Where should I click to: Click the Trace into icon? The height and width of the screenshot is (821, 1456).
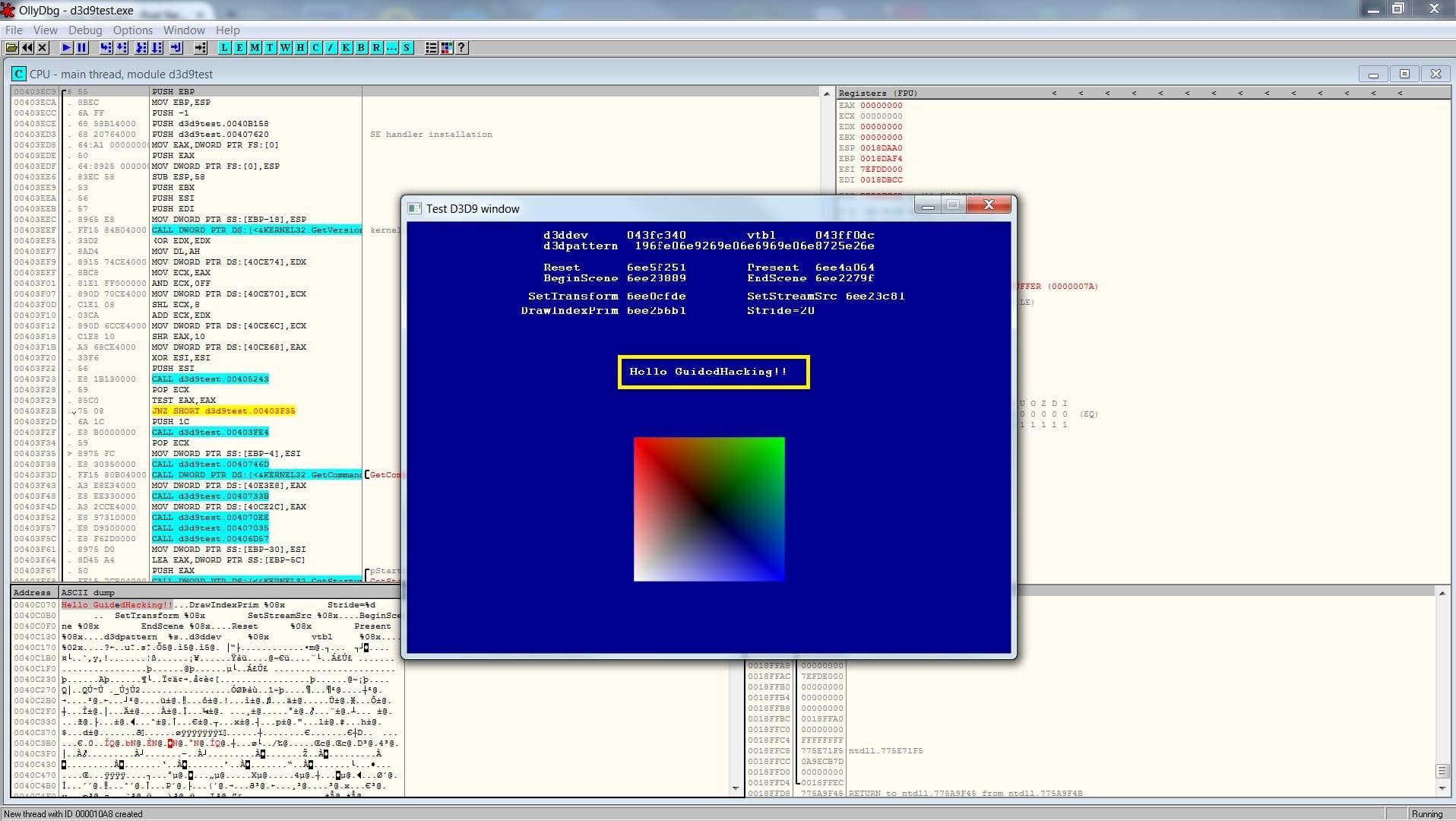pyautogui.click(x=141, y=48)
